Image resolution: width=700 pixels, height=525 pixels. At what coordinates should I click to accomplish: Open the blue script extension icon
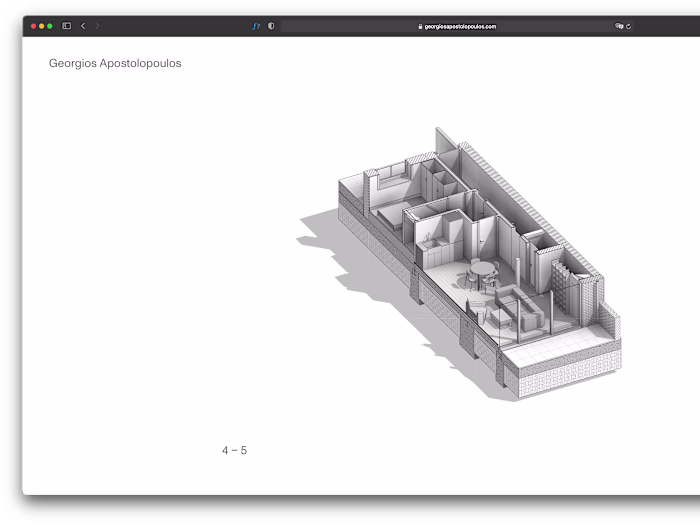click(256, 26)
